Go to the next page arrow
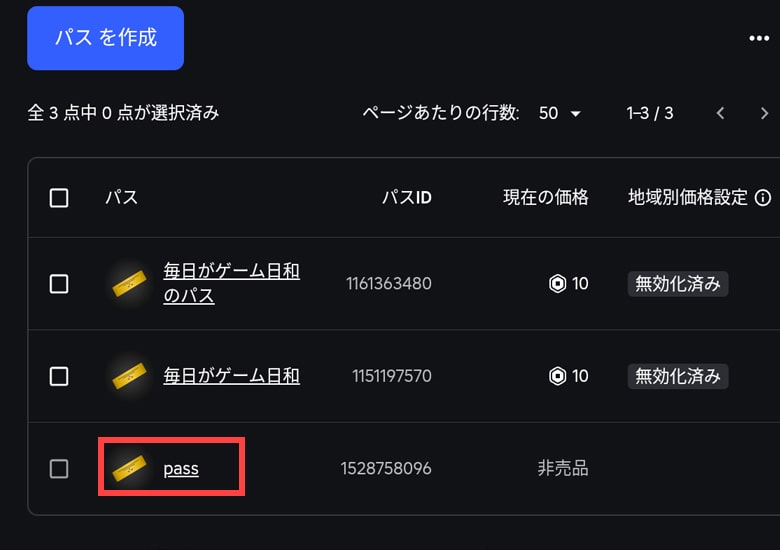Screen dimensions: 780x550 tap(764, 114)
